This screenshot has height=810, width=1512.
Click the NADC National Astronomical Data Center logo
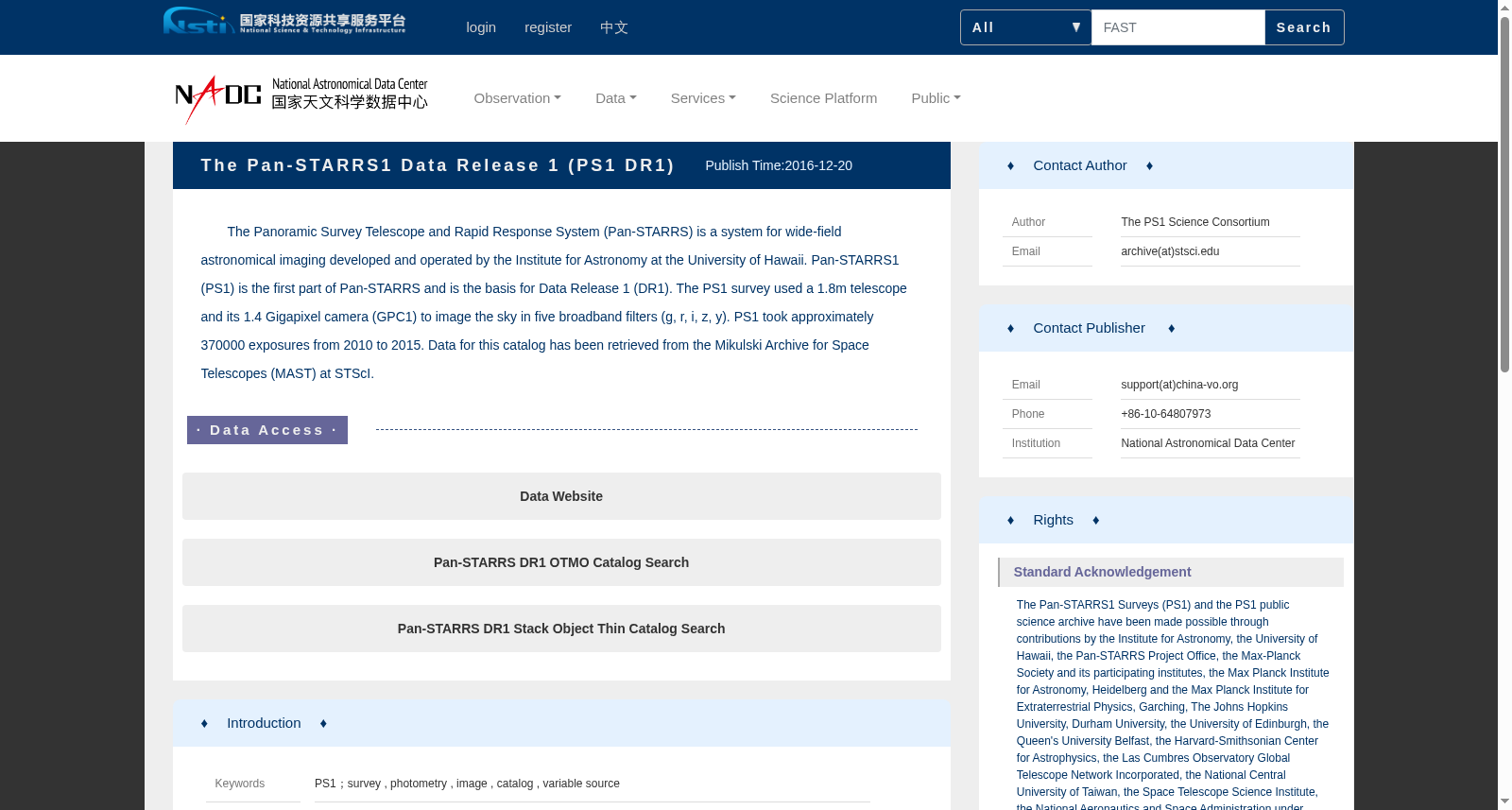point(301,98)
